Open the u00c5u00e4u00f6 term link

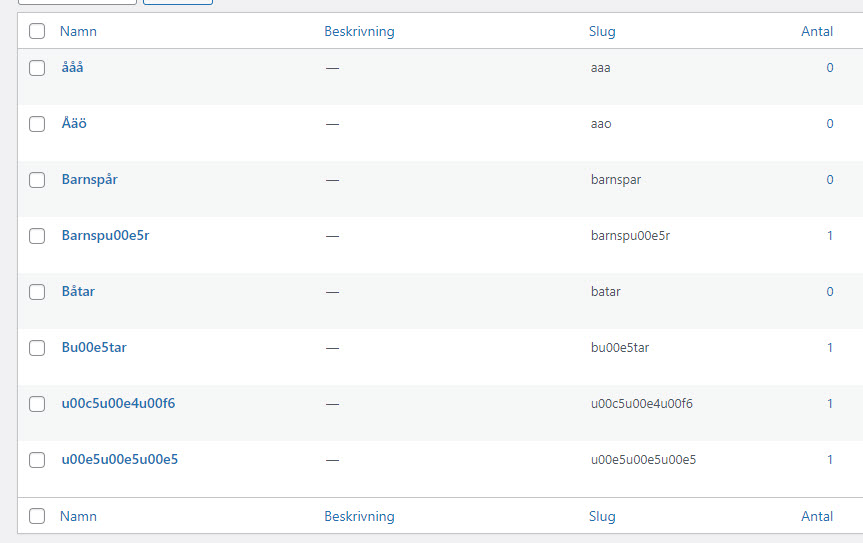[118, 403]
